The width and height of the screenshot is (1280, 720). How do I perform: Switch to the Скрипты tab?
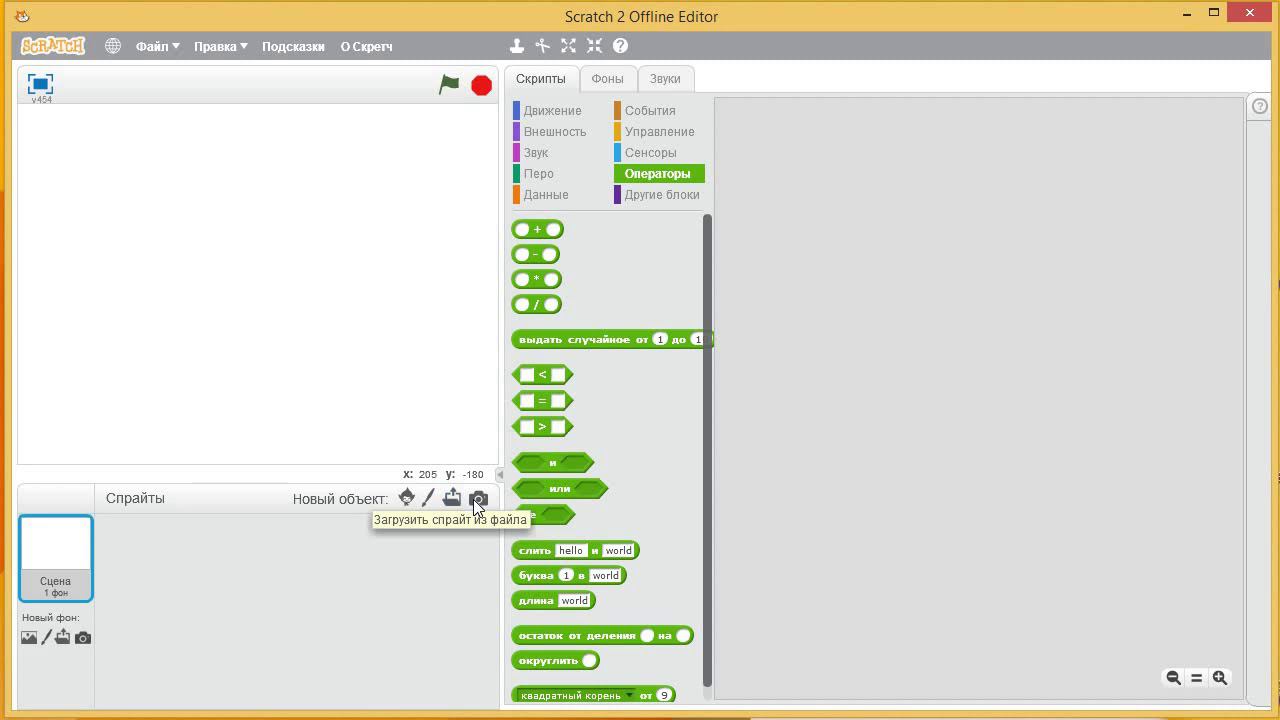540,79
